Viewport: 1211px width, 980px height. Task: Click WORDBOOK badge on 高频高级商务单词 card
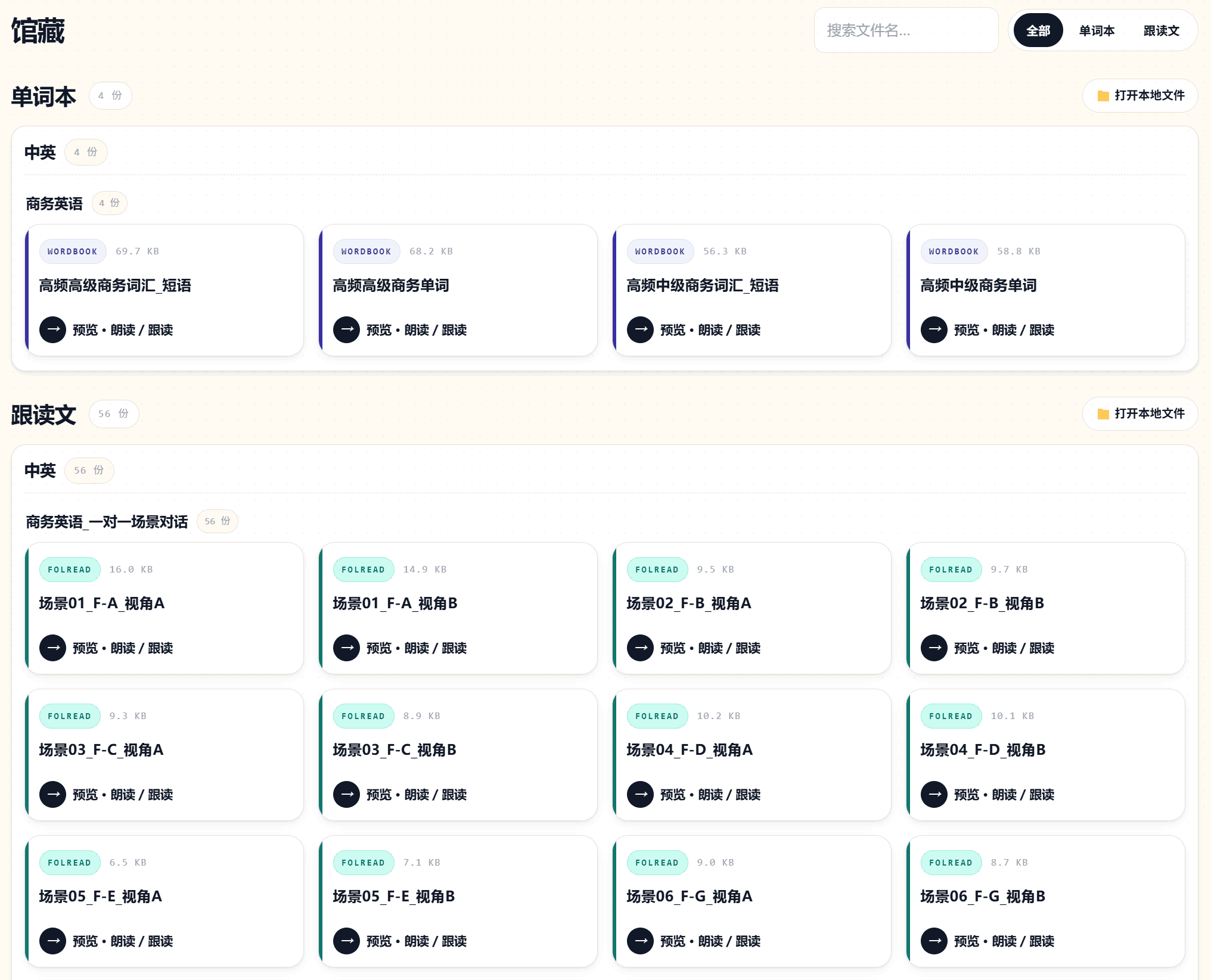coord(367,251)
